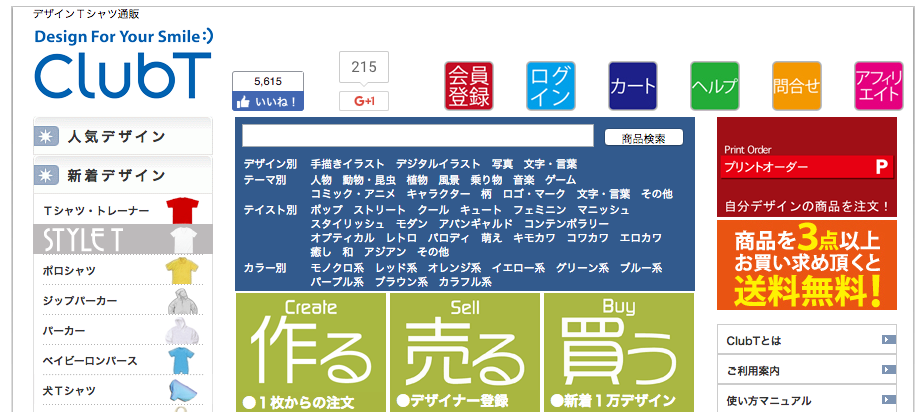This screenshot has height=412, width=923.
Task: Open the green ヘルプ icon
Action: click(715, 86)
